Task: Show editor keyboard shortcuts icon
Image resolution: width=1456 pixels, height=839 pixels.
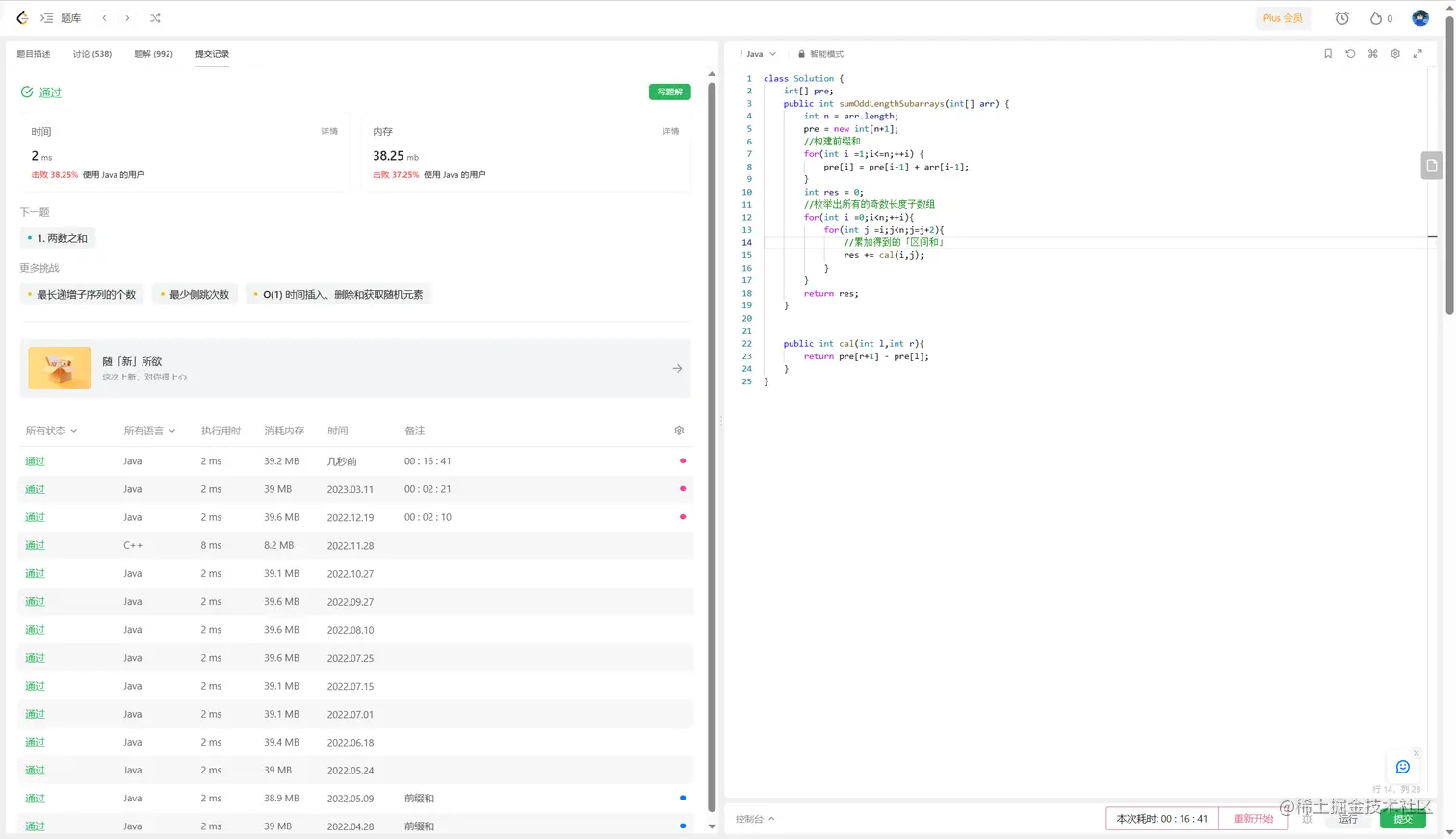Action: point(1373,54)
